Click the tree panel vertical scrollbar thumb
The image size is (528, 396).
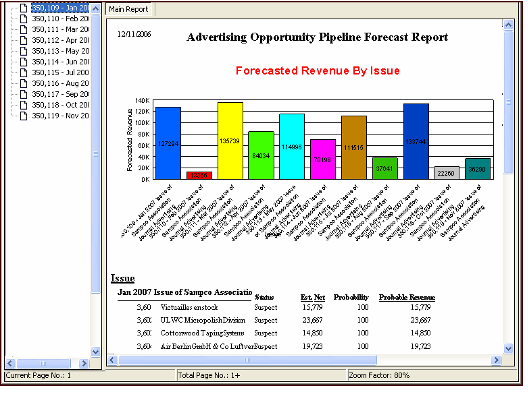click(x=96, y=154)
